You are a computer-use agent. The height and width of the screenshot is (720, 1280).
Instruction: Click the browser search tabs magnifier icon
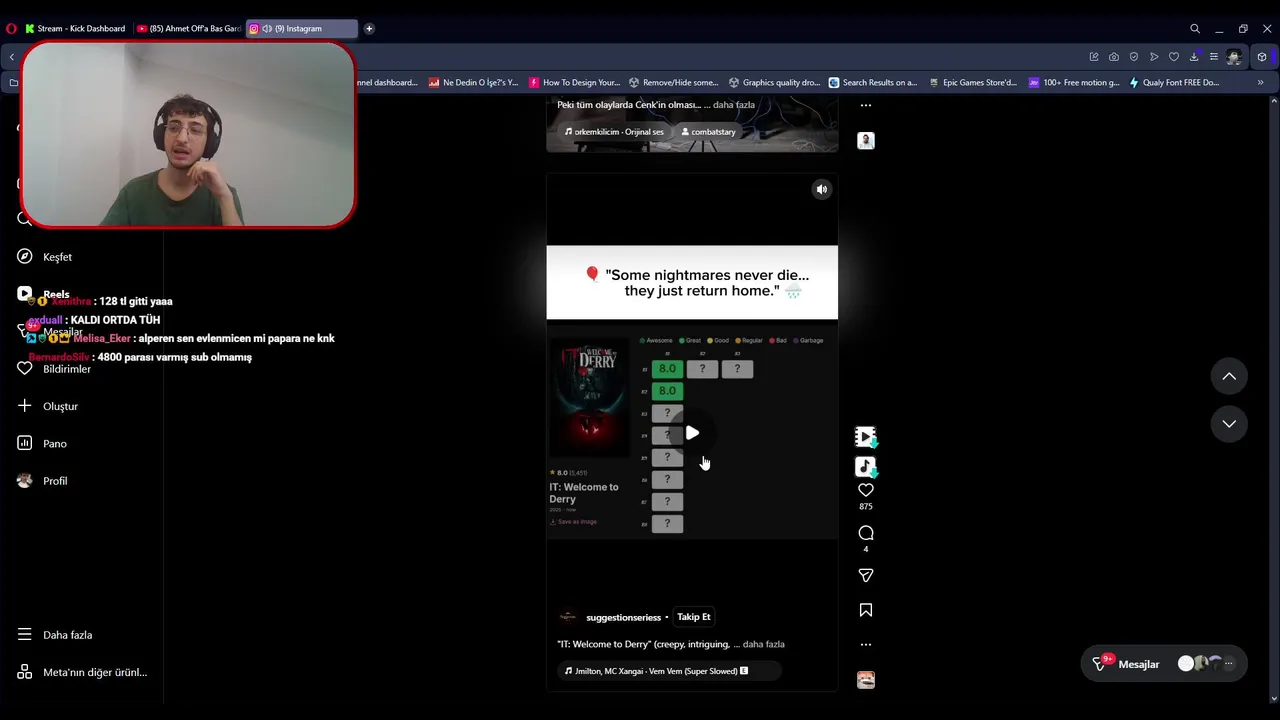point(1195,29)
